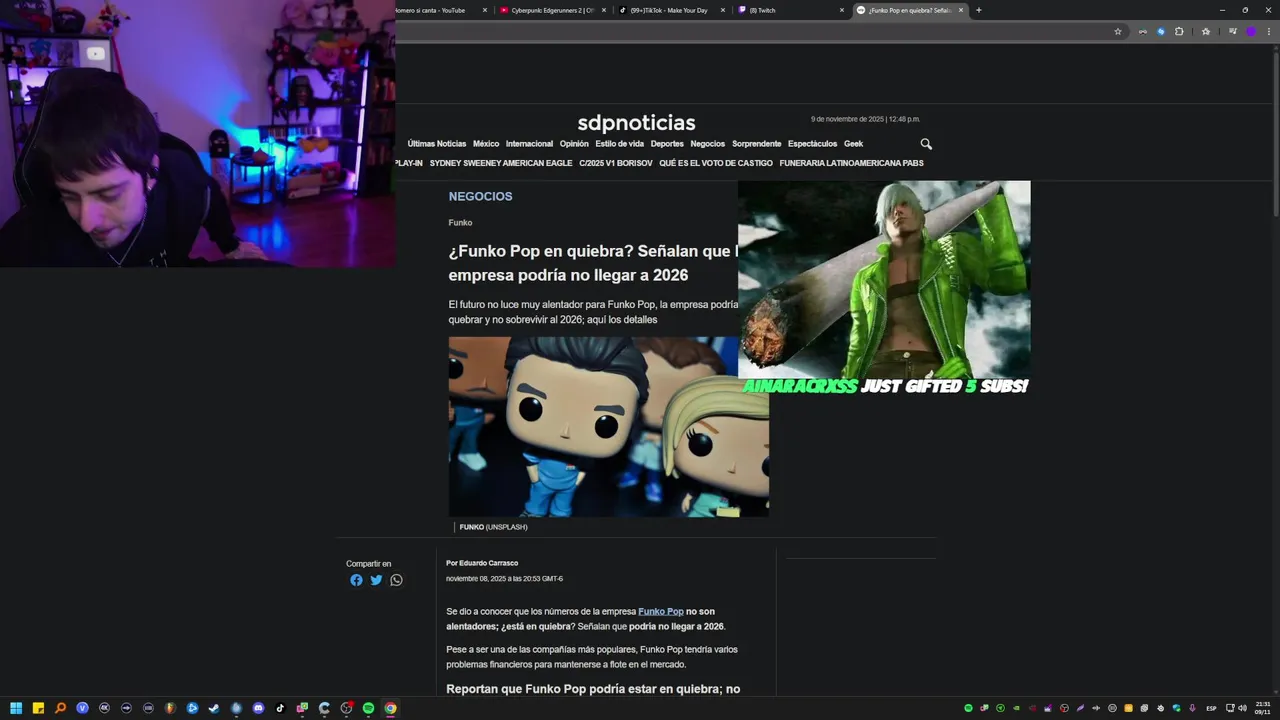Open Discord from the taskbar
Screen dimensions: 1280x720
[258, 708]
